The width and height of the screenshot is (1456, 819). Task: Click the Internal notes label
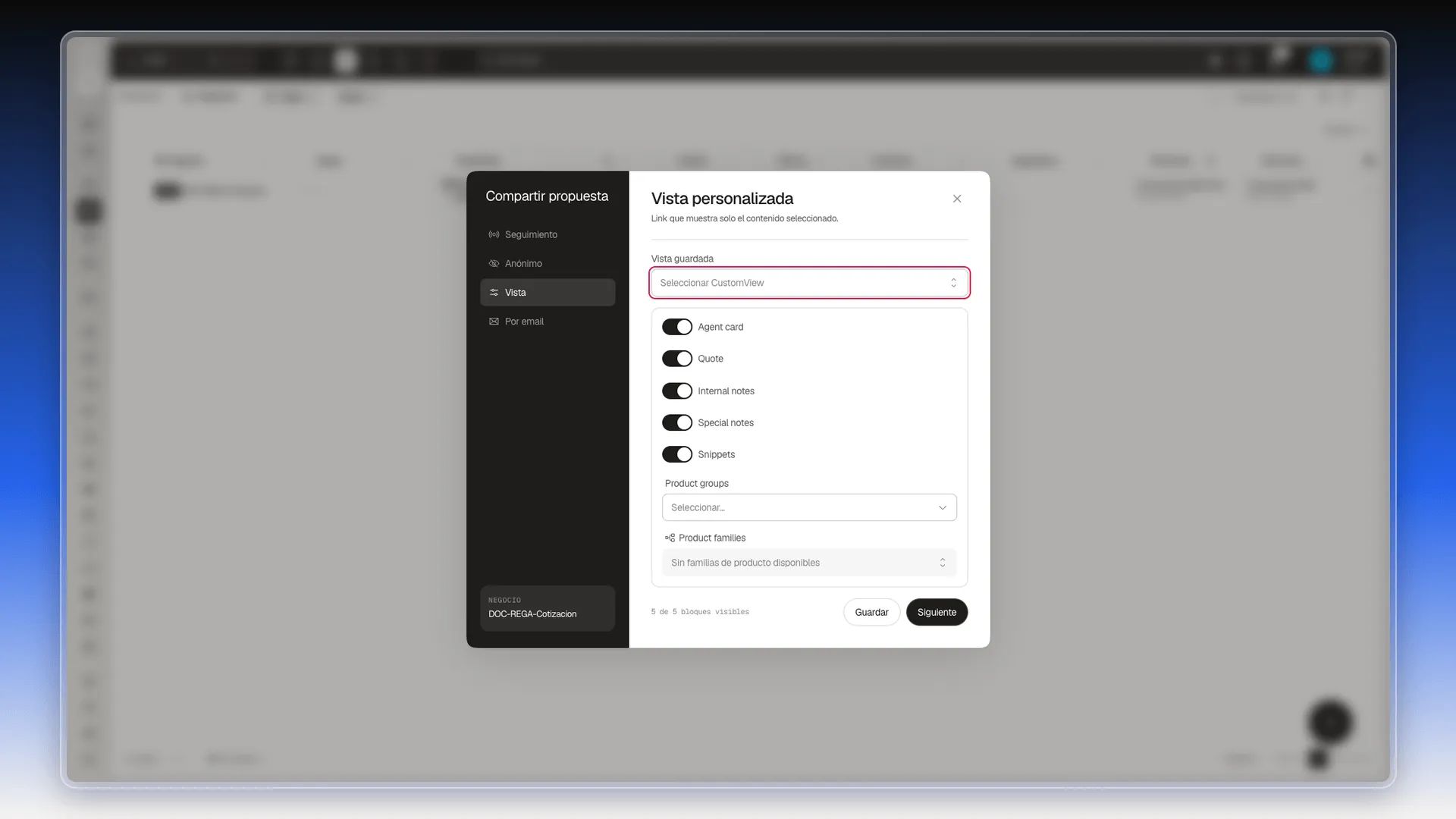(726, 391)
